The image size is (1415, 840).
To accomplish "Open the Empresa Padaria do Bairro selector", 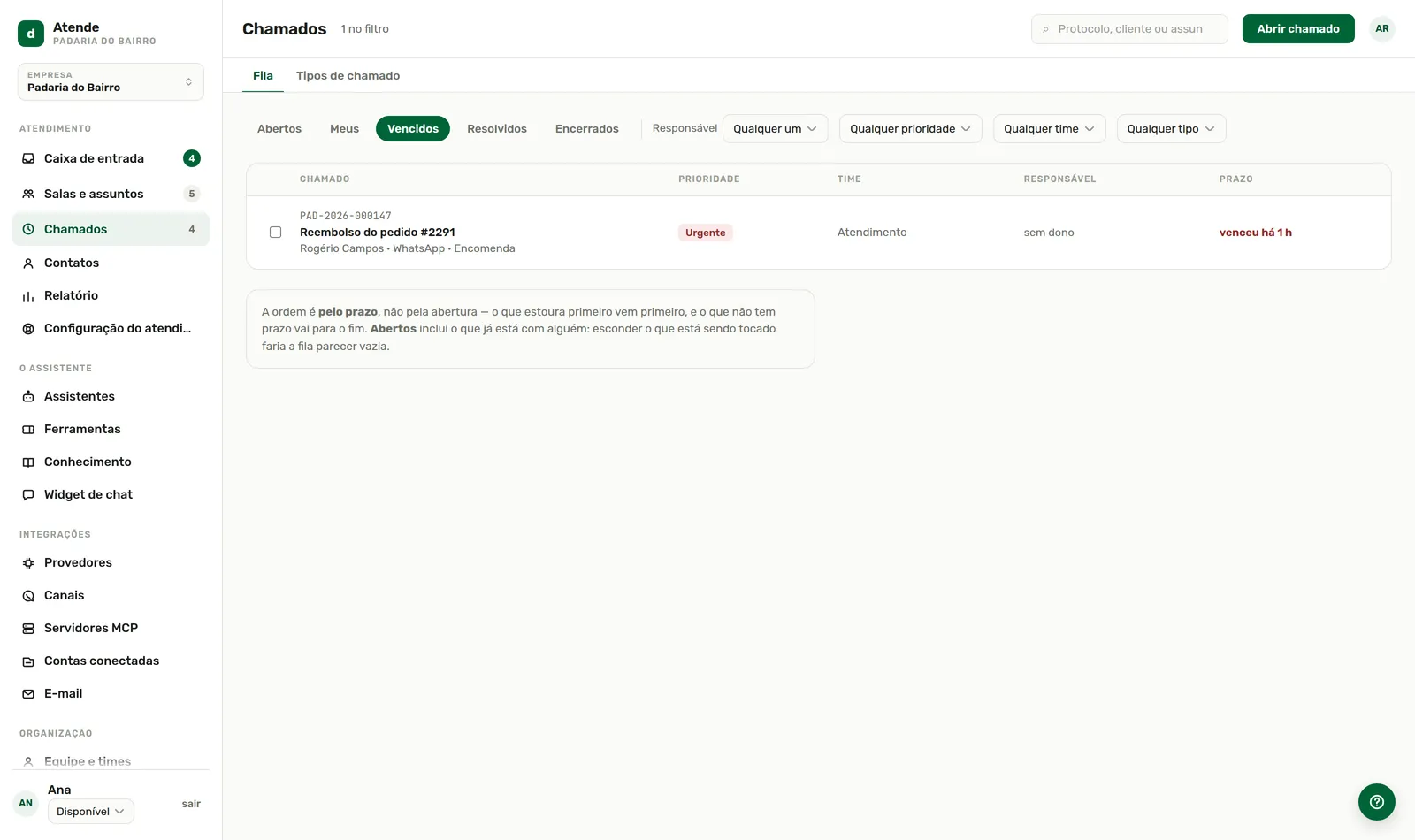I will 111,81.
